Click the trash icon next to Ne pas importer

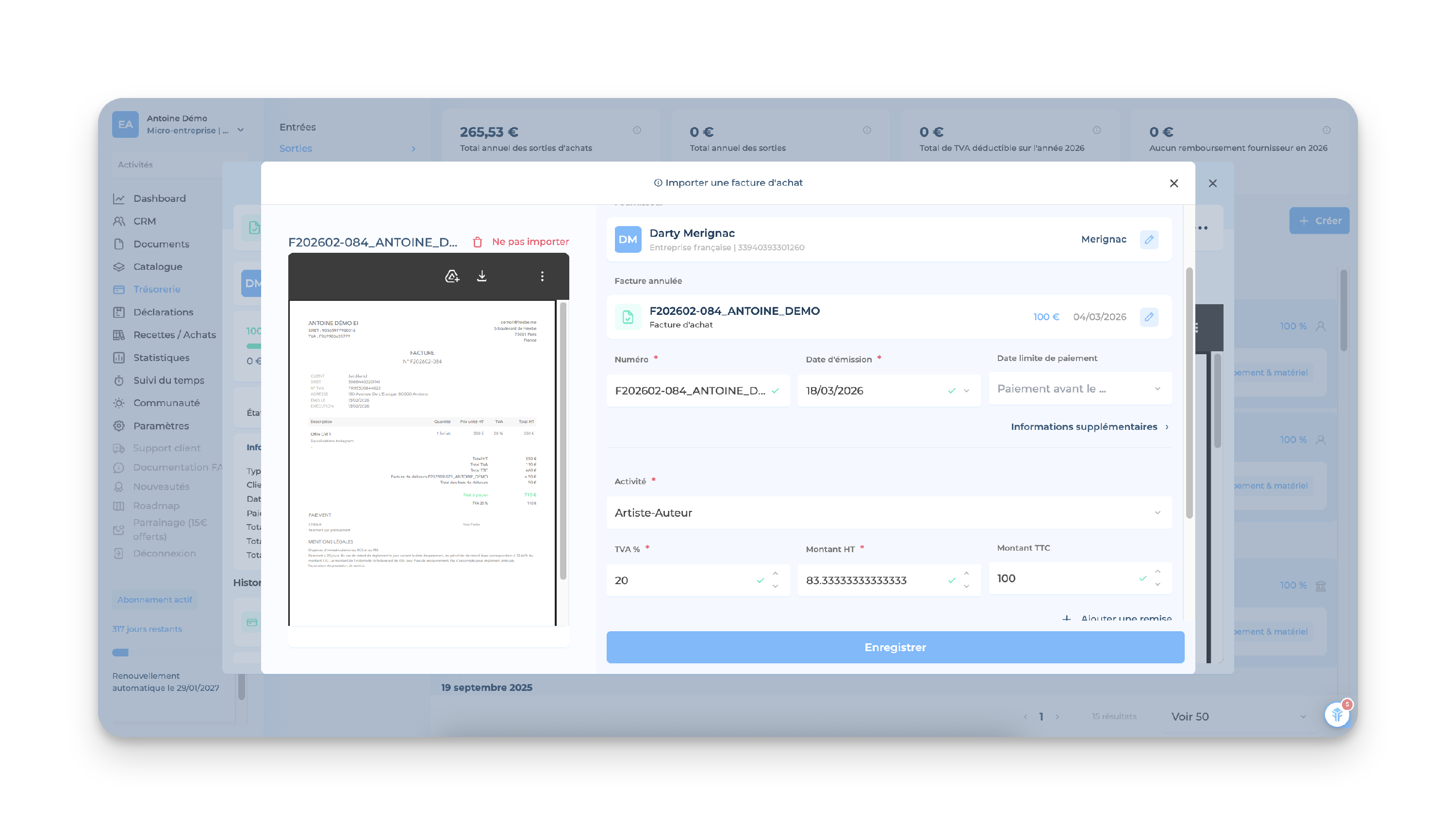(477, 242)
